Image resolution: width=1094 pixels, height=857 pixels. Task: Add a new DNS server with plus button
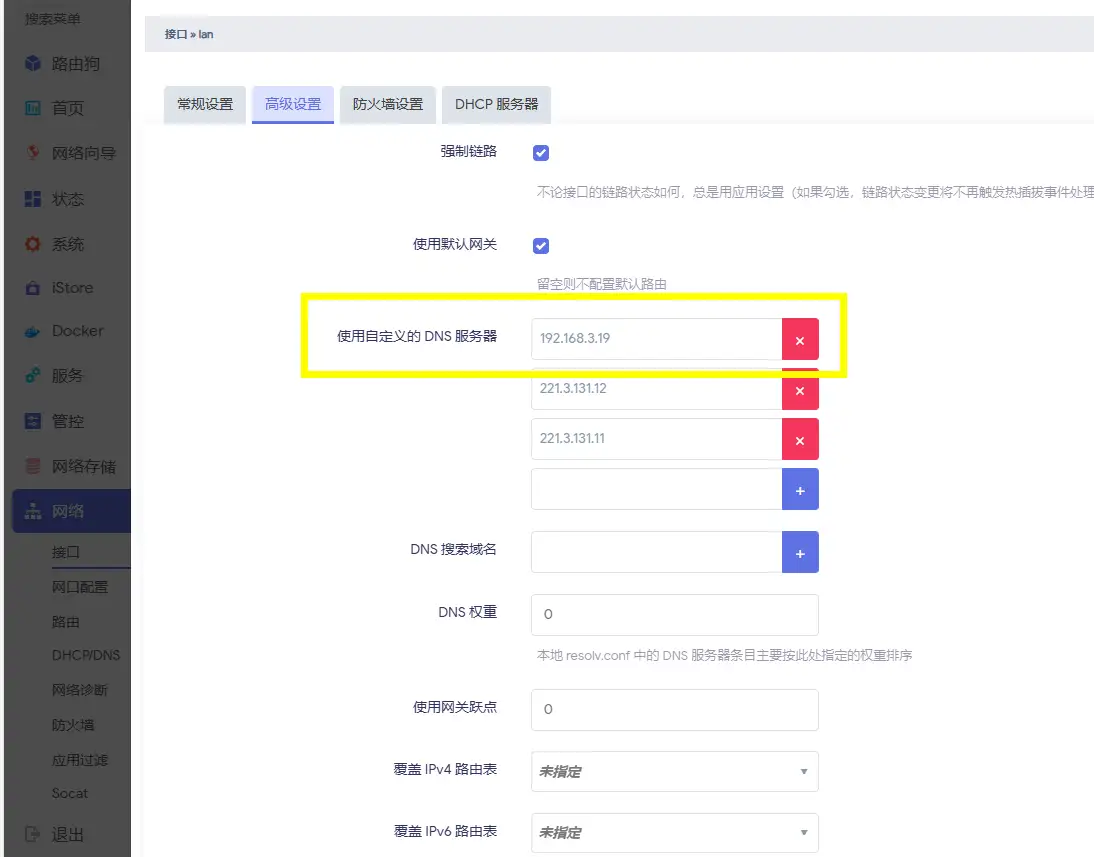click(800, 489)
